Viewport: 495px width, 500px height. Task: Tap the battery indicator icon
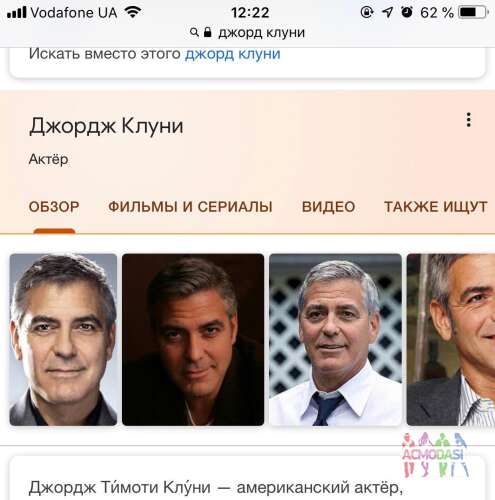474,12
